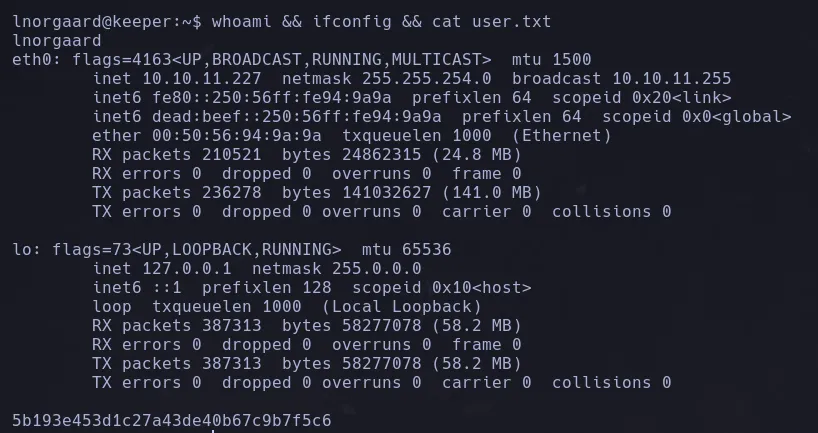
Task: Click the user flag hash at the bottom
Action: [x=171, y=420]
